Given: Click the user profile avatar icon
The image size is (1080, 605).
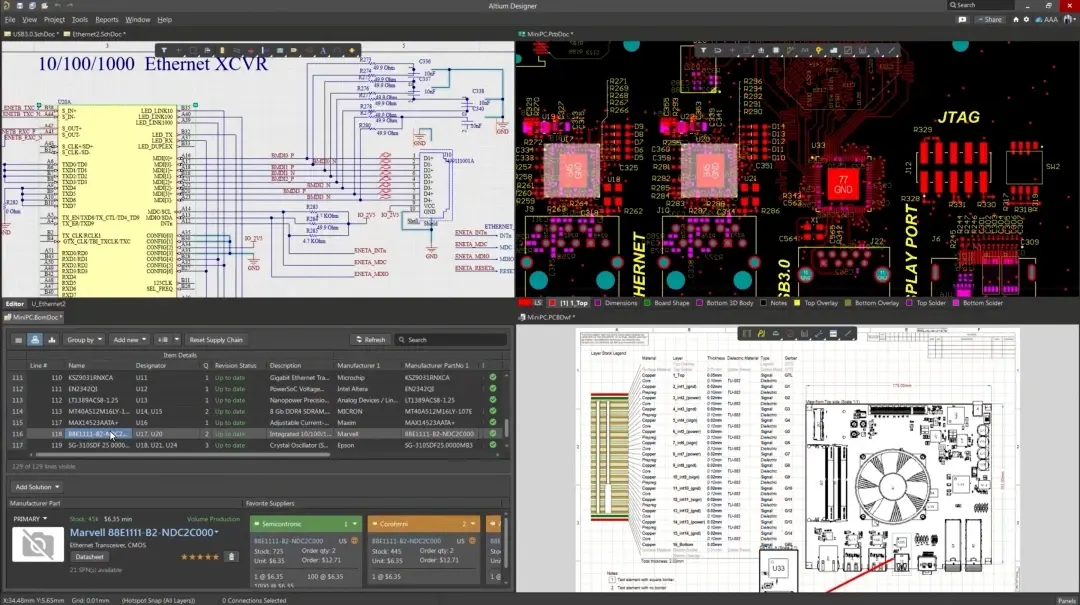Looking at the screenshot, I should tap(1068, 19).
